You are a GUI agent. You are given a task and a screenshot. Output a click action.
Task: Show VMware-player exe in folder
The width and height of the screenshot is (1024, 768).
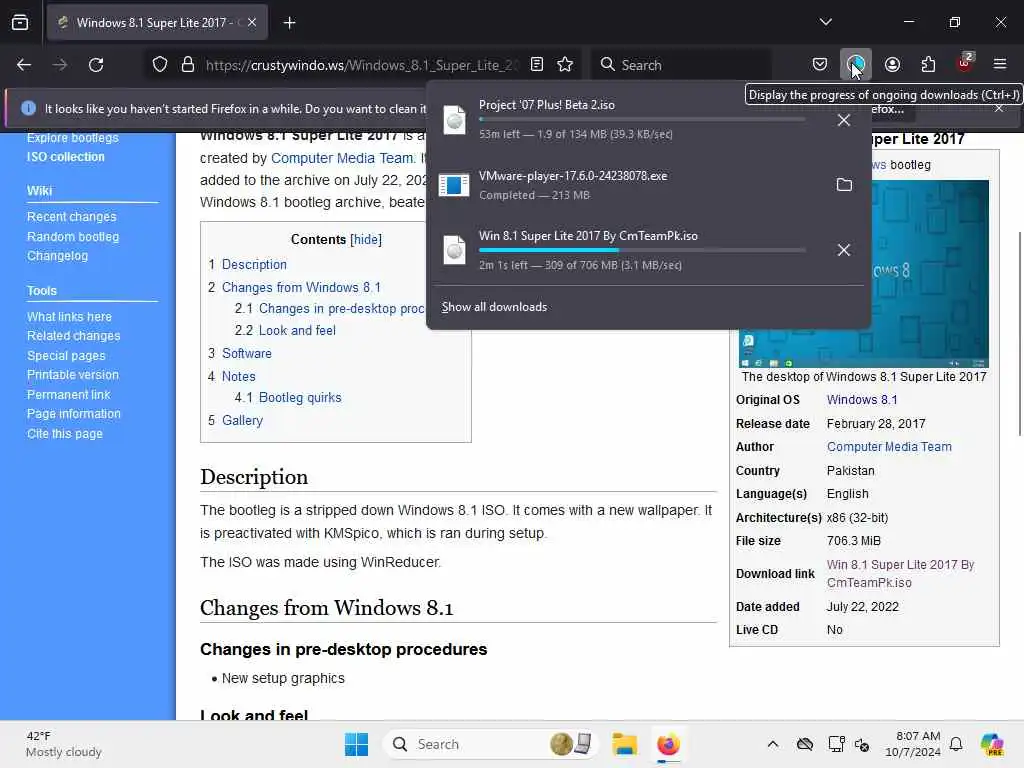point(844,185)
